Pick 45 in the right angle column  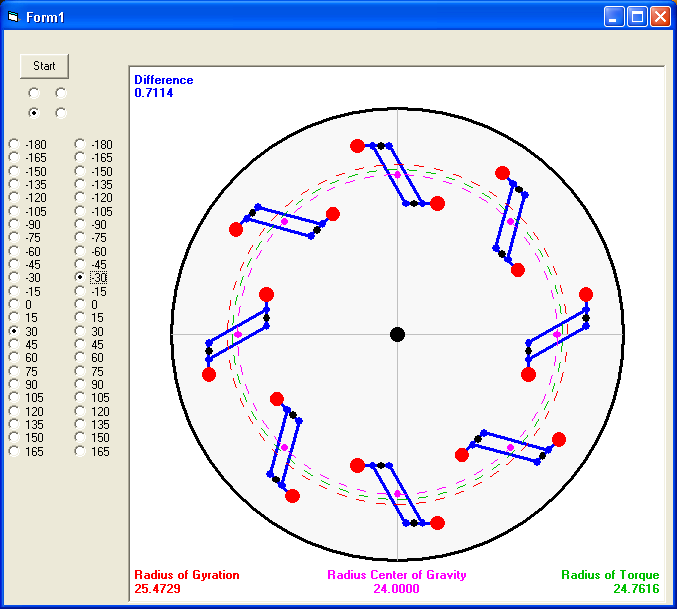pos(89,344)
